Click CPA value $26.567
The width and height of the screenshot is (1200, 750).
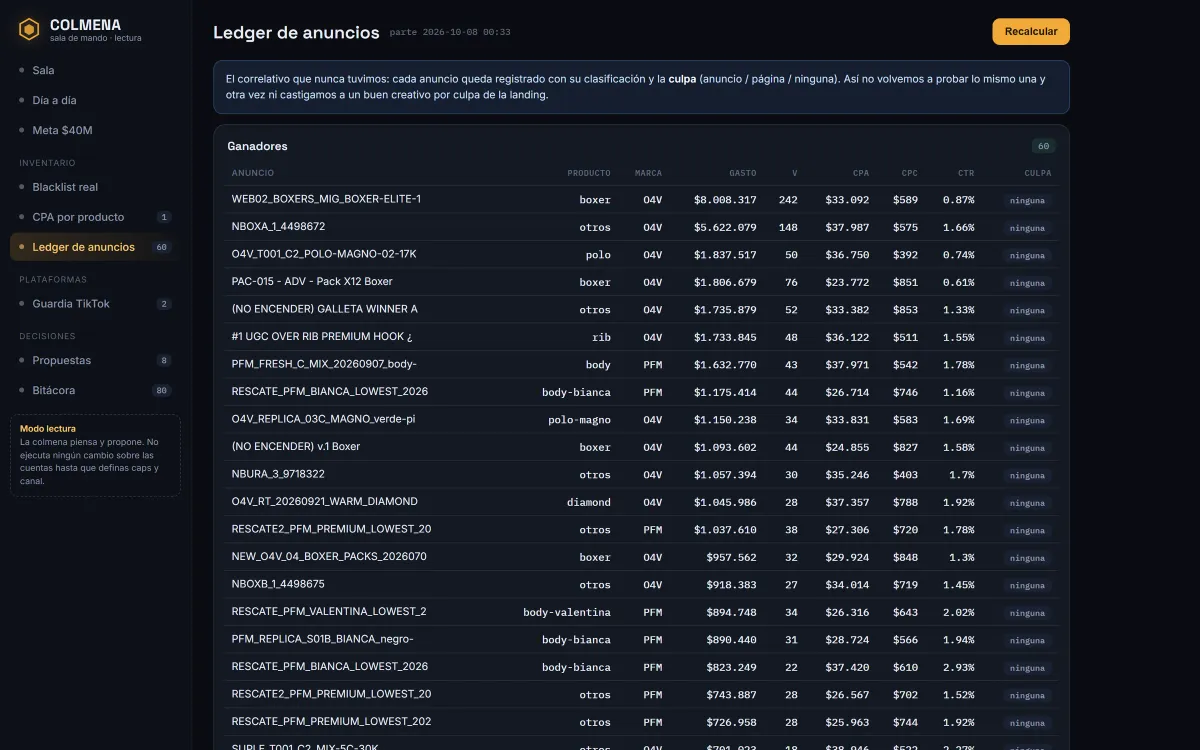(x=847, y=695)
